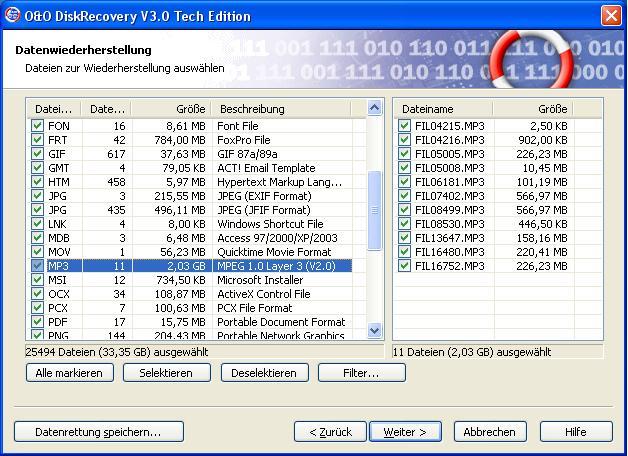Sort by the Beschreibung column header
628x456 pixels.
pyautogui.click(x=282, y=109)
